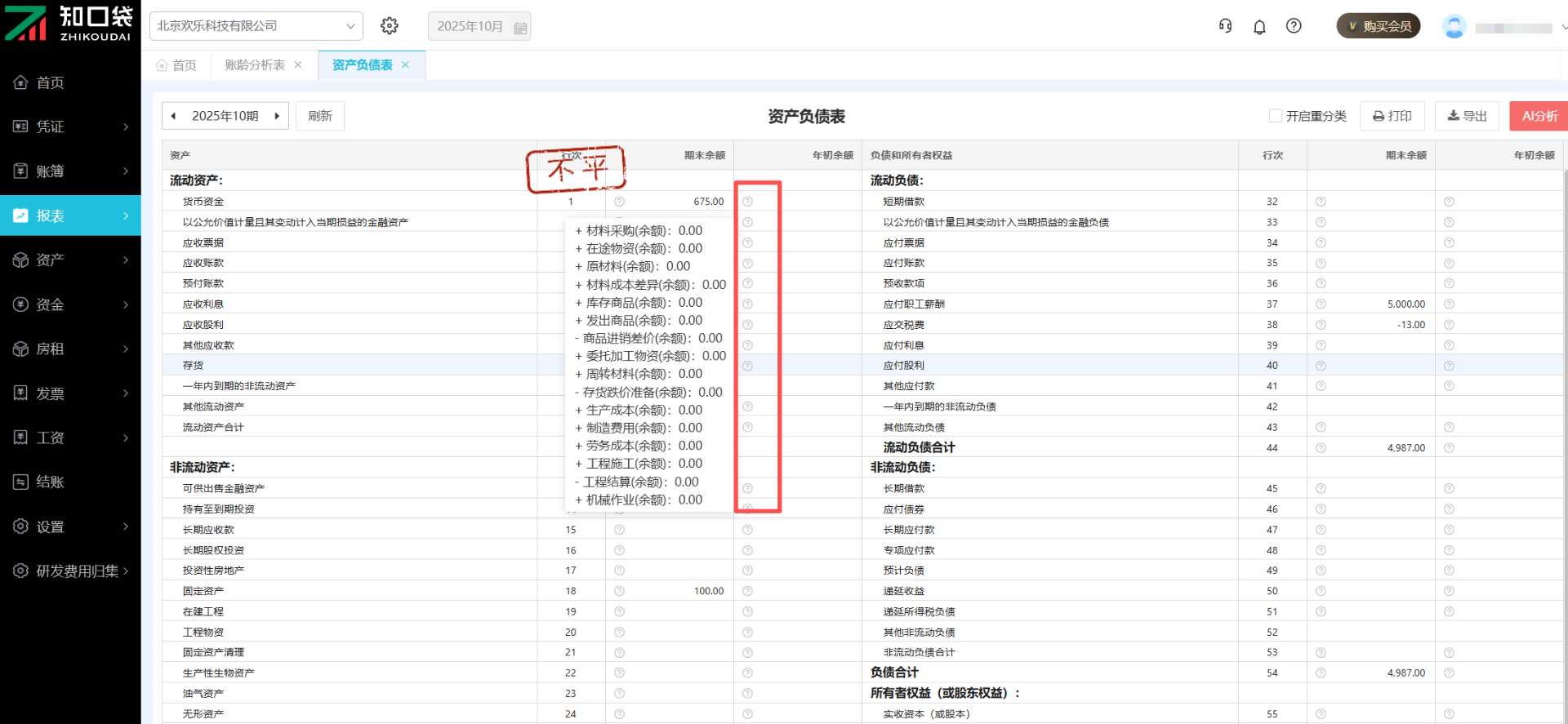The image size is (1568, 724).
Task: Click the ZHIKOUDAI logo
Action: pyautogui.click(x=69, y=23)
